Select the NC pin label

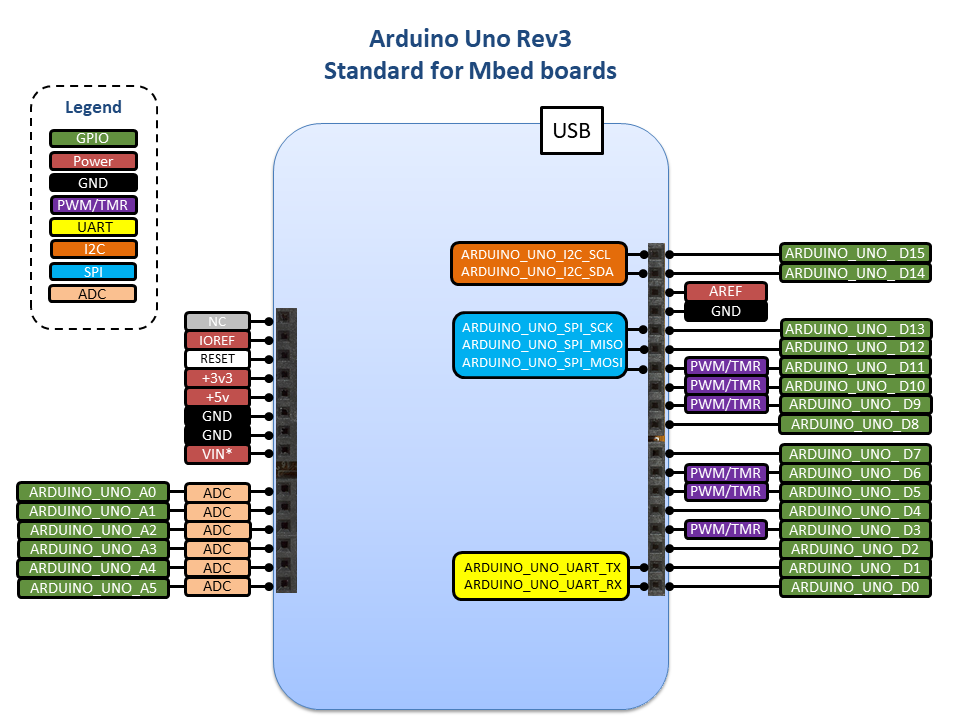tap(217, 321)
